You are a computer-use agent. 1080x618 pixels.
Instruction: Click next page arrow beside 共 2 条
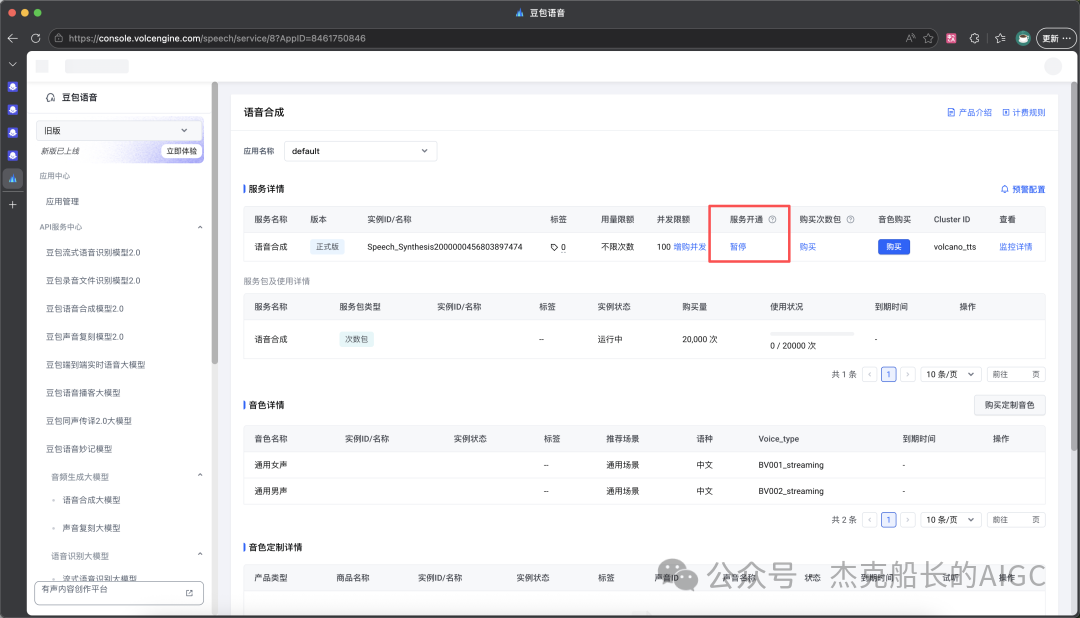point(908,519)
